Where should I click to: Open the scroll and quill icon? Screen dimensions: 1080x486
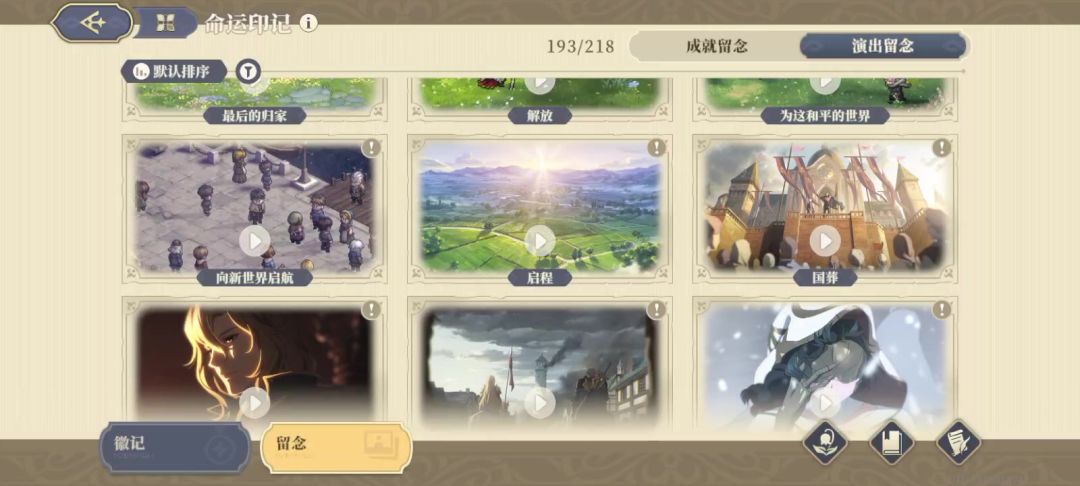(x=959, y=443)
